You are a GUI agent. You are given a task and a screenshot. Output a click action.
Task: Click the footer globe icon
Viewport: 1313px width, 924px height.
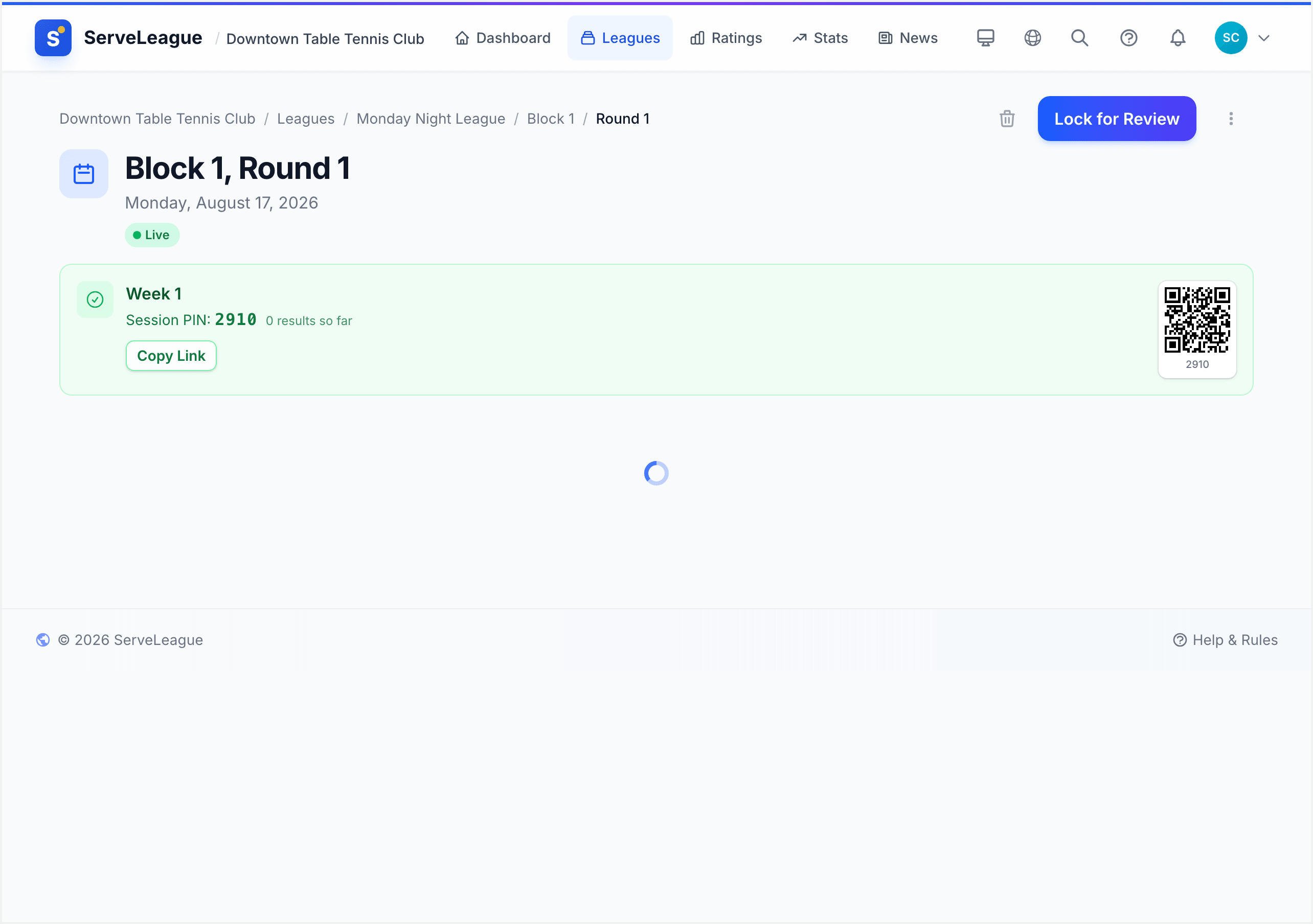pos(43,640)
